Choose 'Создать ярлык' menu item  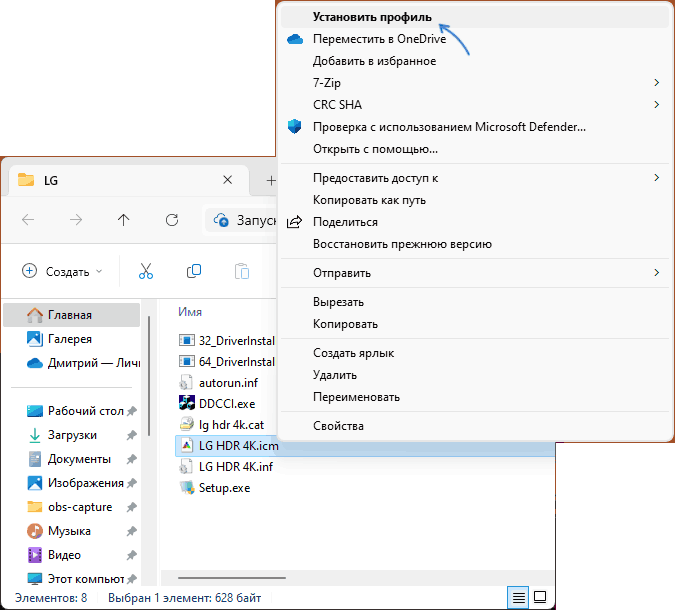coord(475,353)
